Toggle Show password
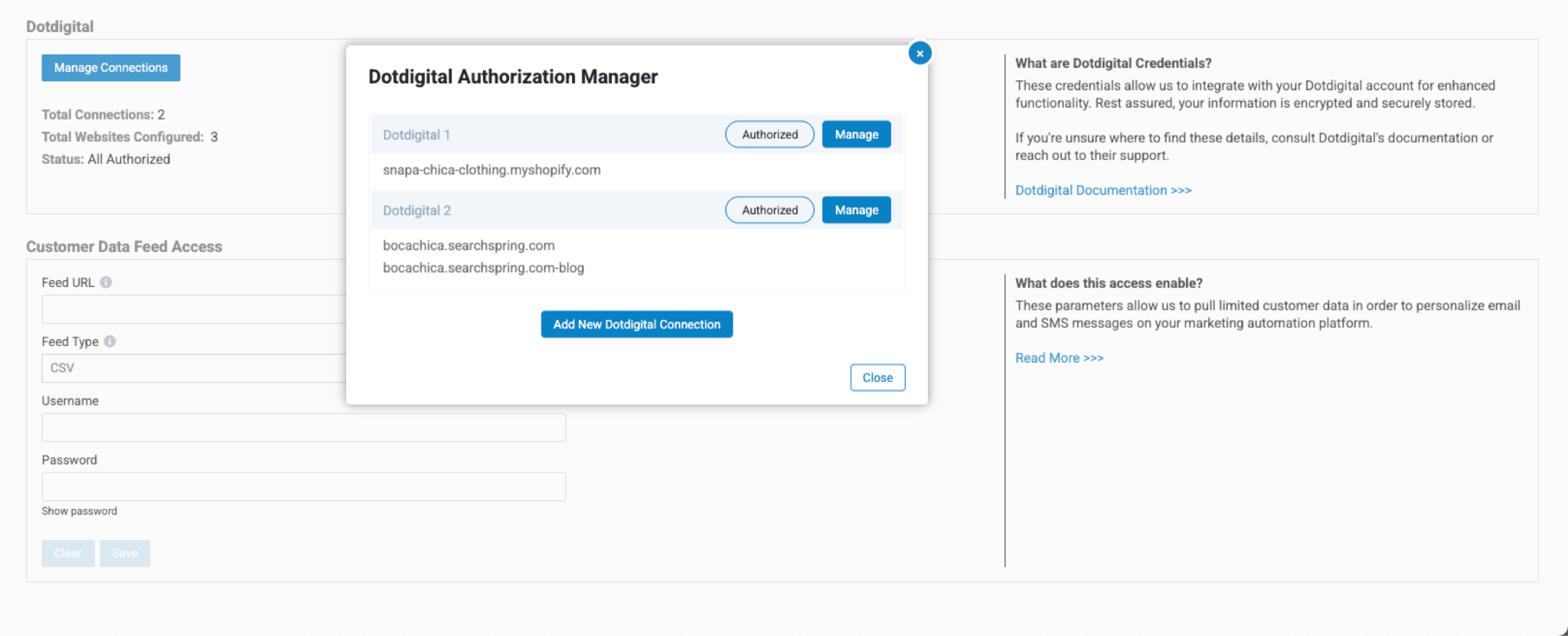The image size is (1568, 636). (x=80, y=511)
